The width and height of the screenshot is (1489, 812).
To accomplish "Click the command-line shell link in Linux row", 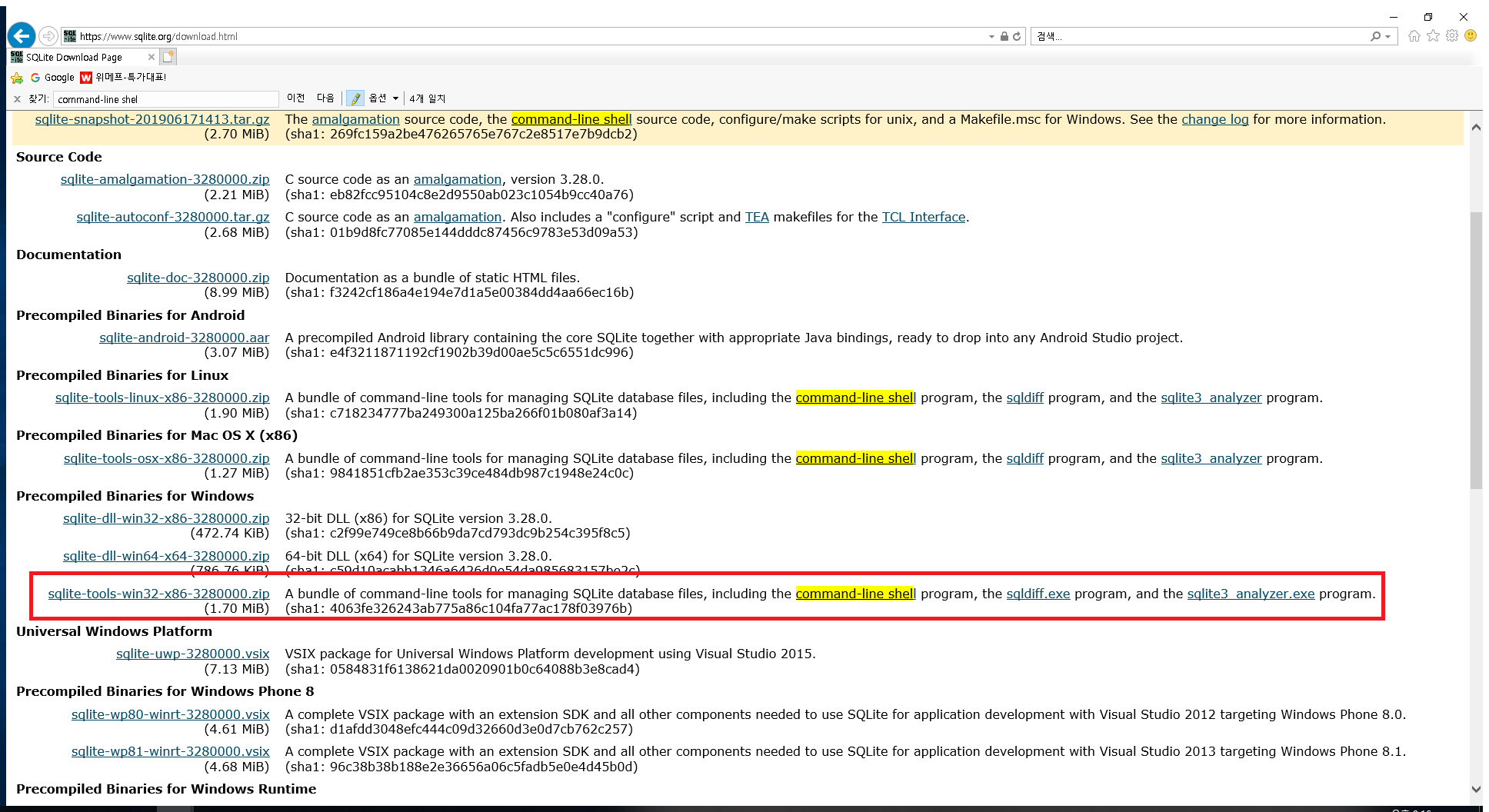I will [856, 398].
